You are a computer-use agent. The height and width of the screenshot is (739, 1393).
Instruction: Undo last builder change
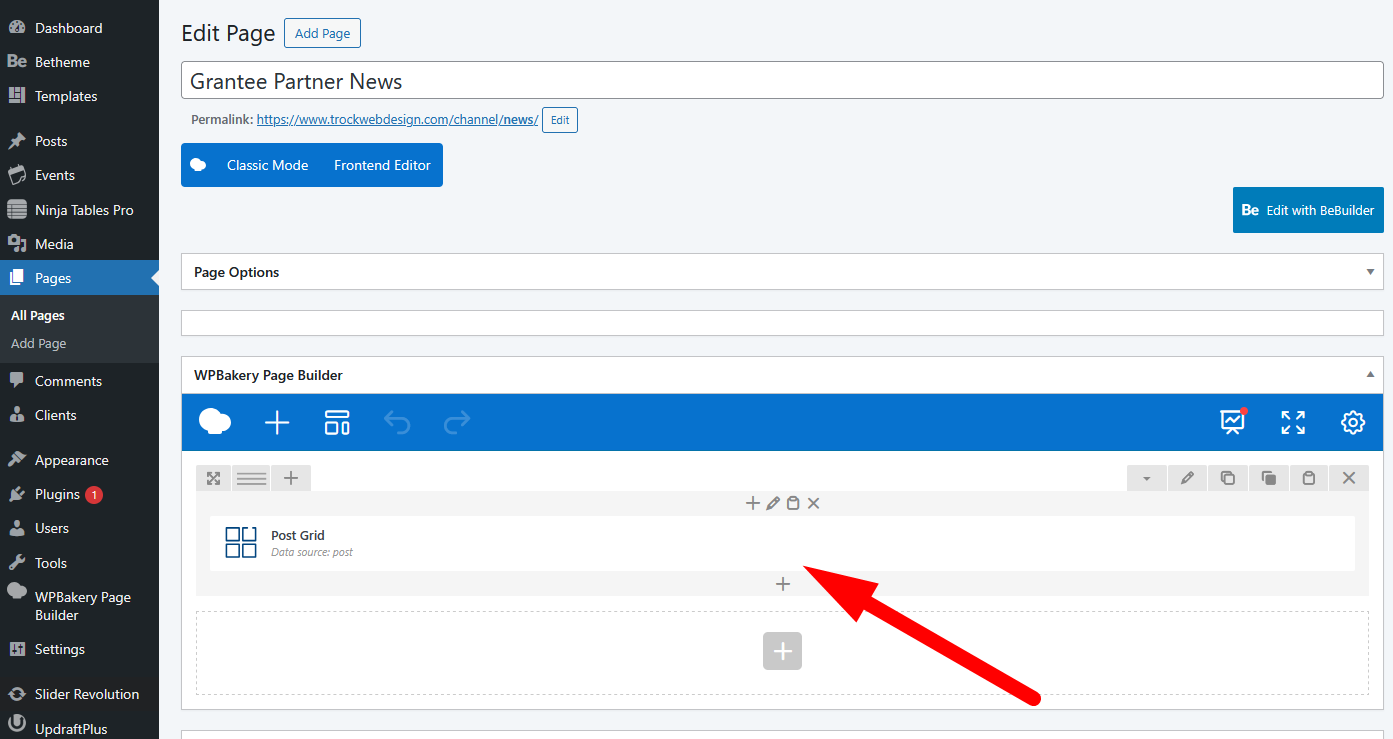coord(397,422)
